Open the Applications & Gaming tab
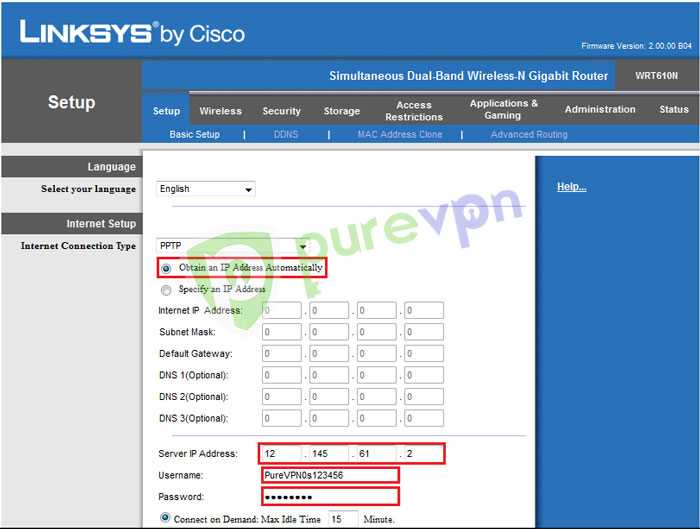Viewport: 700px width, 529px height. point(503,109)
